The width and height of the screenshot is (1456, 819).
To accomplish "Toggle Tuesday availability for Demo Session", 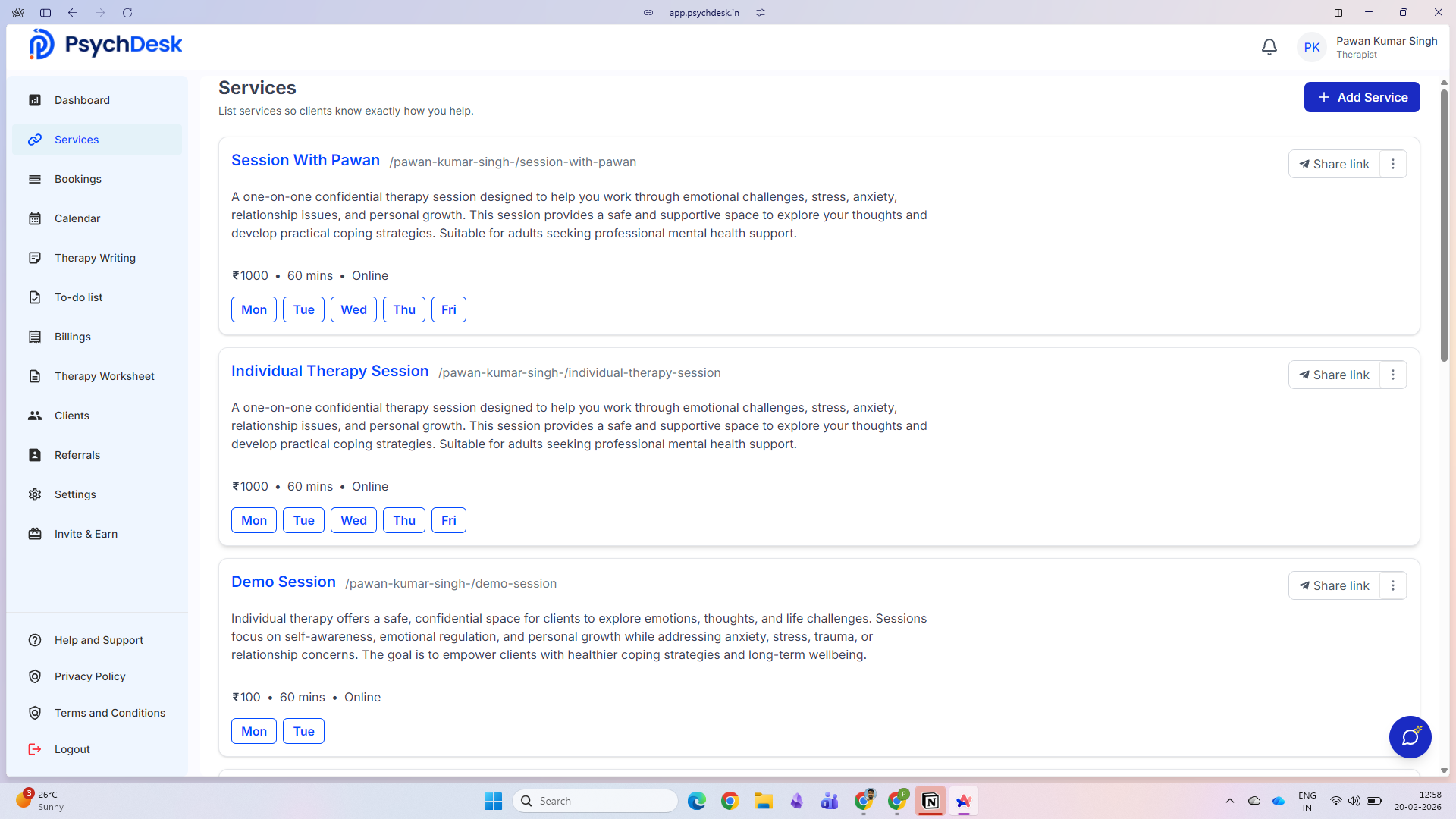I will pos(303,731).
